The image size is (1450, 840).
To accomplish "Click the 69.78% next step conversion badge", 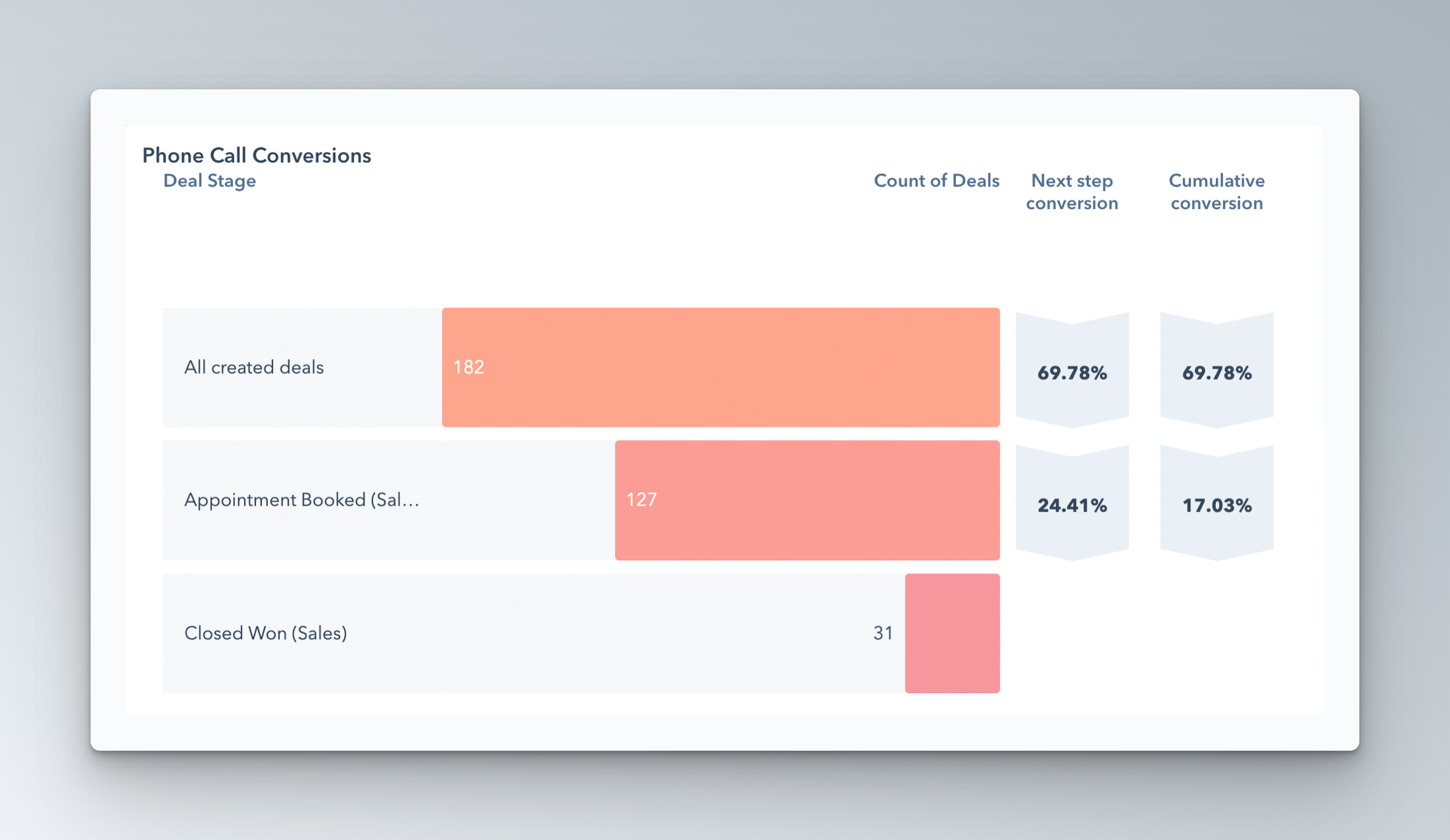I will [x=1072, y=373].
